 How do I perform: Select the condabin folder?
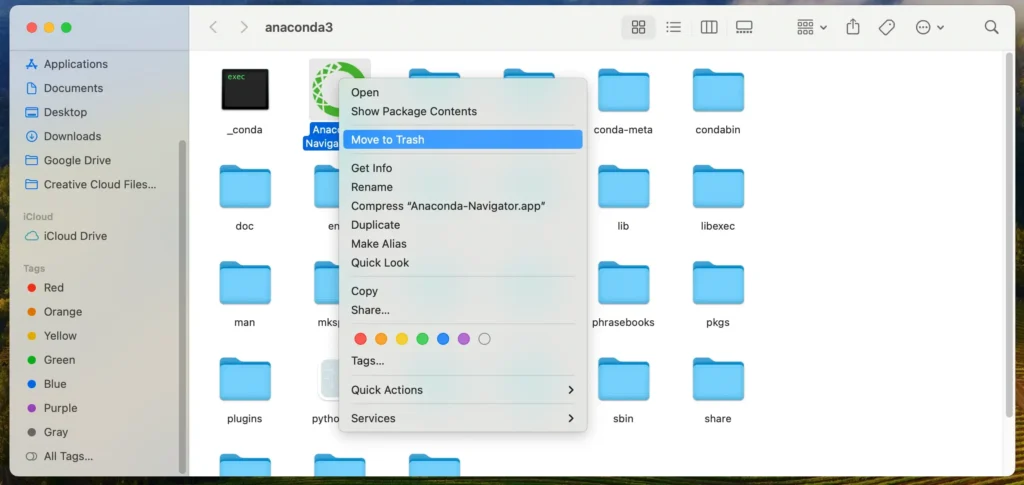718,90
